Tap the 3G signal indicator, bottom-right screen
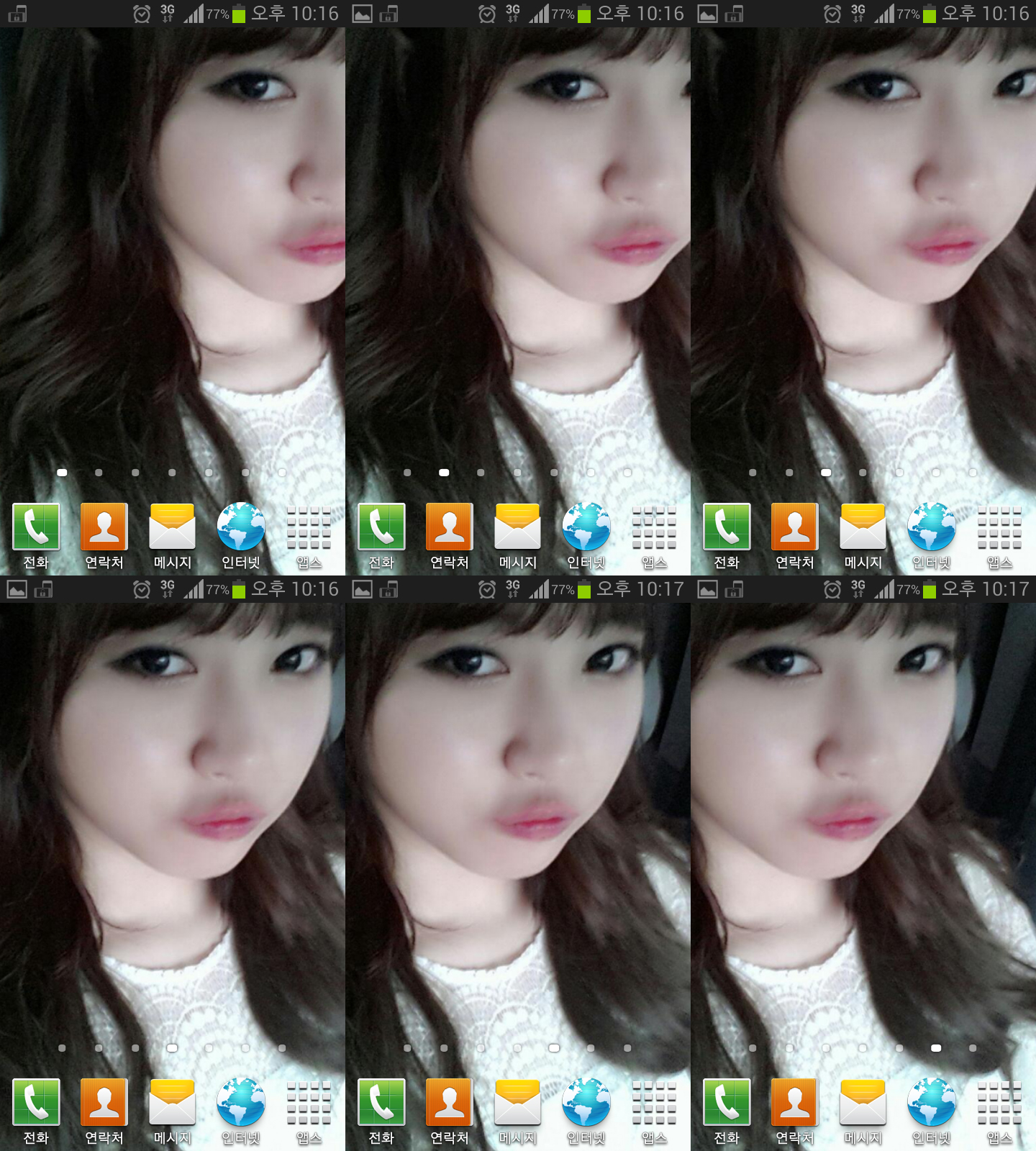The image size is (1036, 1151). click(858, 589)
